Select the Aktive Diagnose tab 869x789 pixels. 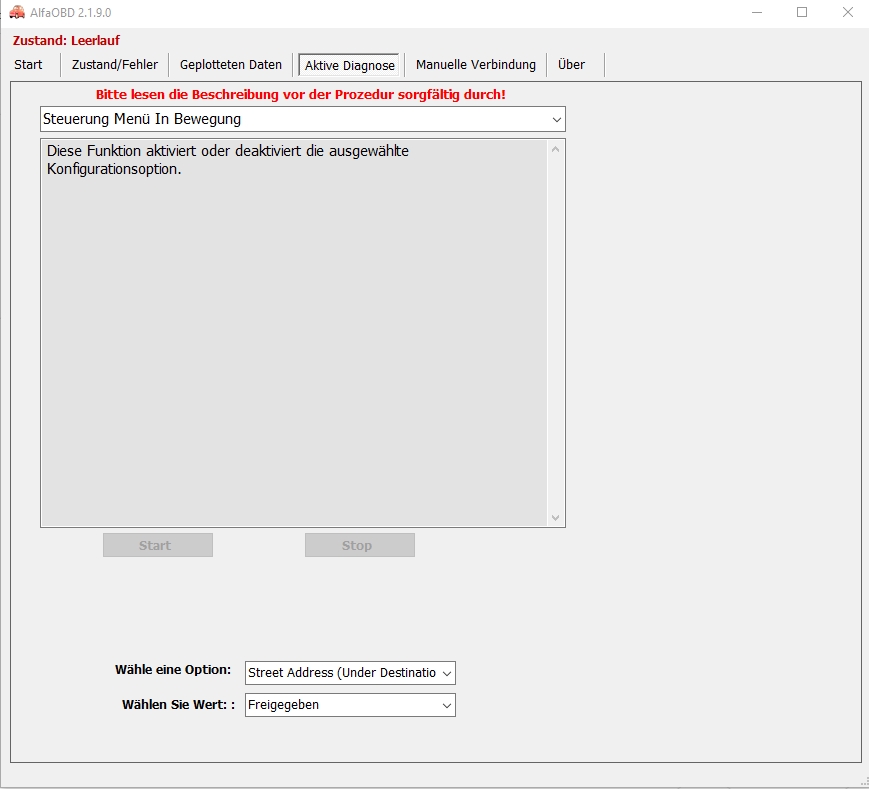[349, 66]
